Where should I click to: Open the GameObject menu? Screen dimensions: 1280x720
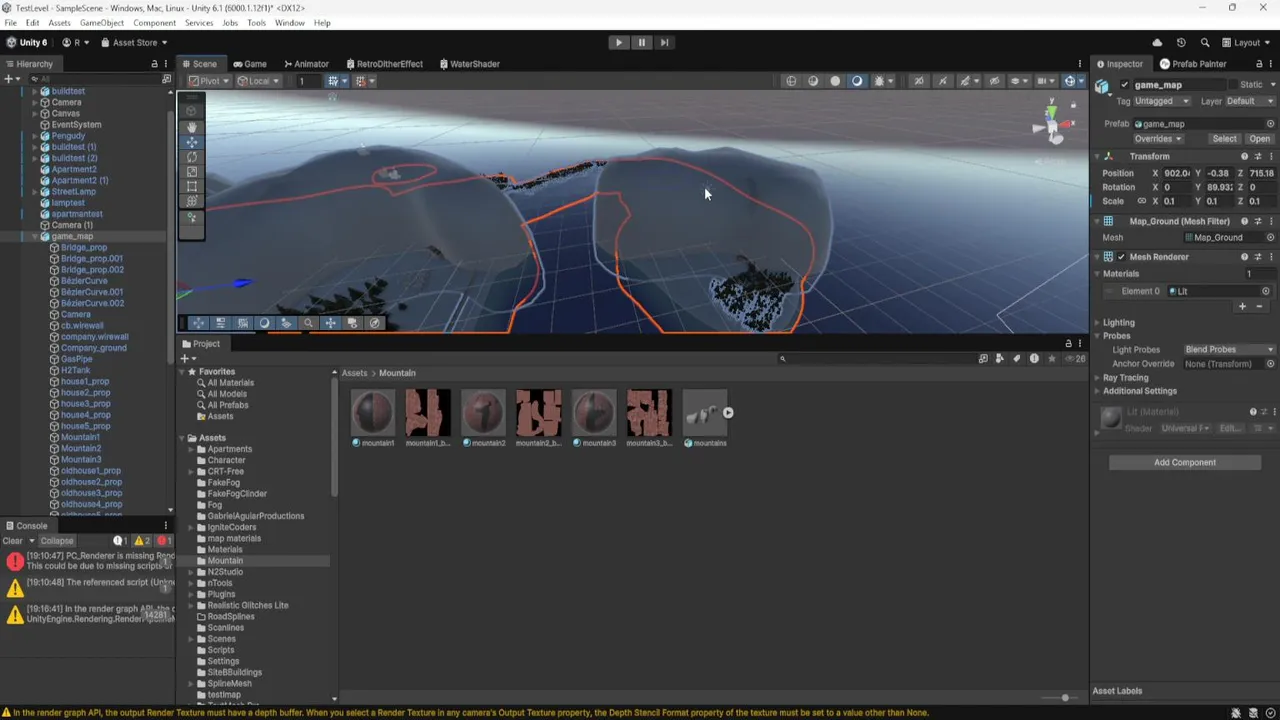tap(102, 22)
